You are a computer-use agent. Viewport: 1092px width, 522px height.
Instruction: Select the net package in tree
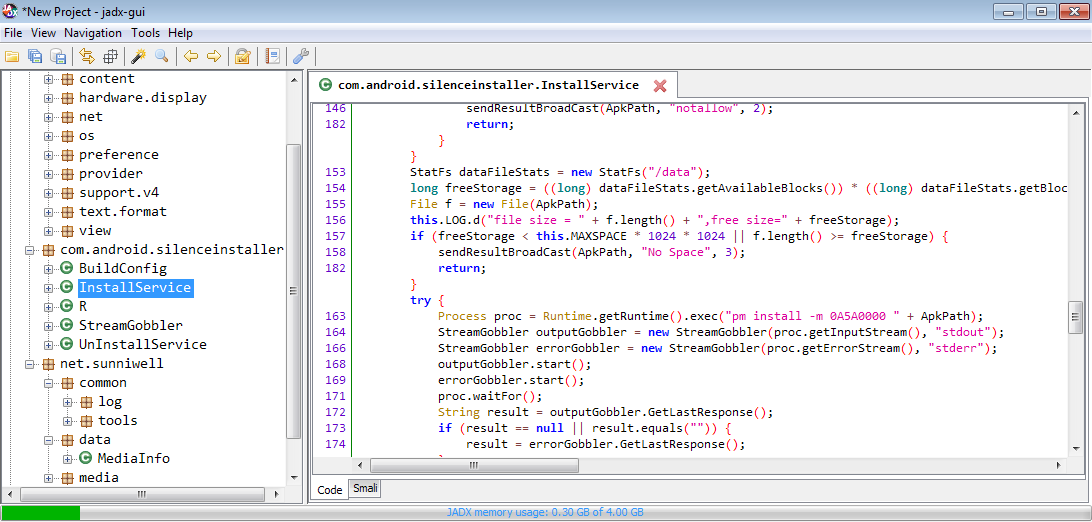(91, 117)
